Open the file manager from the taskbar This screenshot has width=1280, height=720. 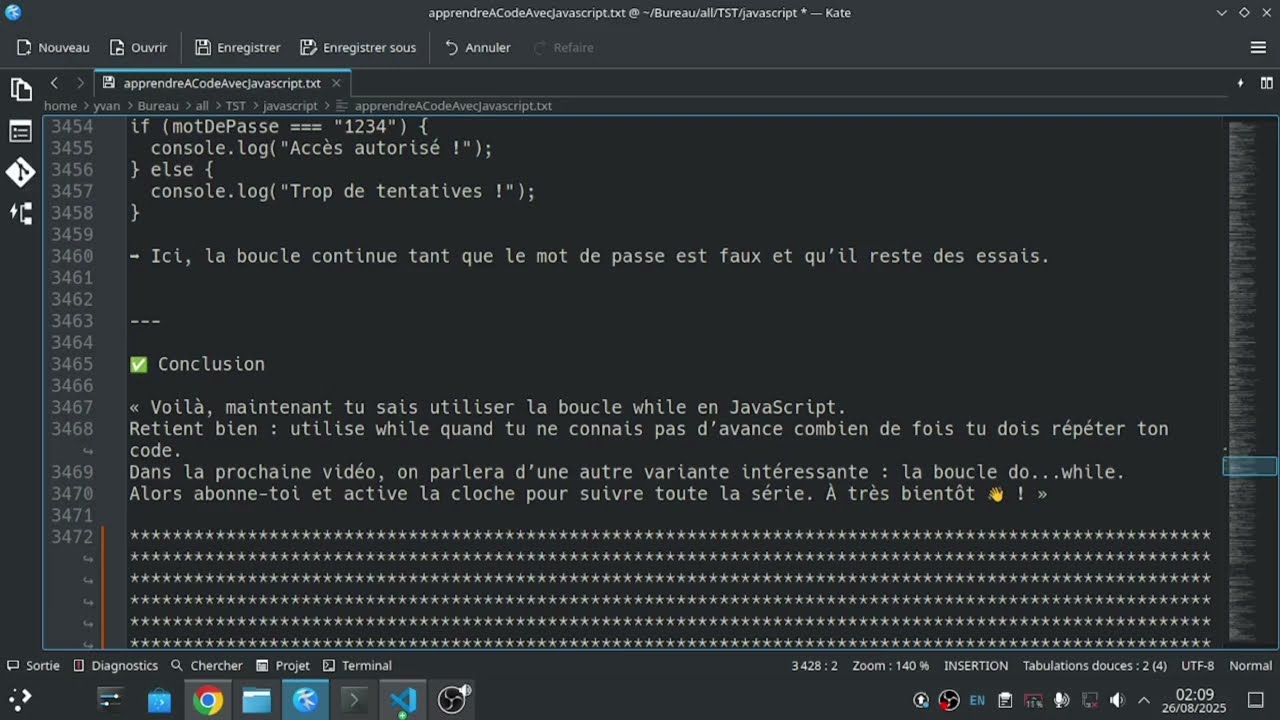click(x=257, y=700)
